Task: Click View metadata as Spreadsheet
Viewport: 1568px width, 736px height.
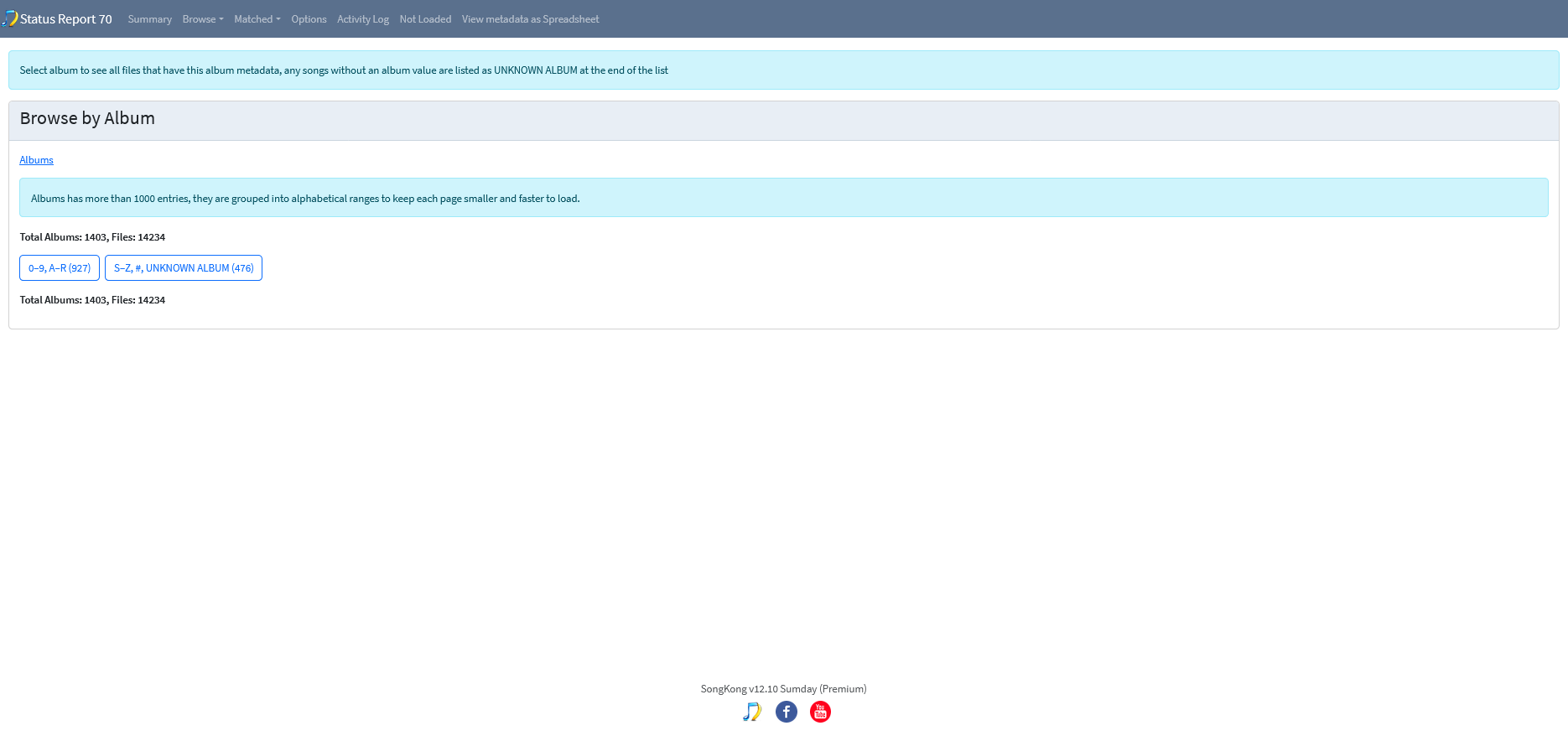Action: point(531,19)
